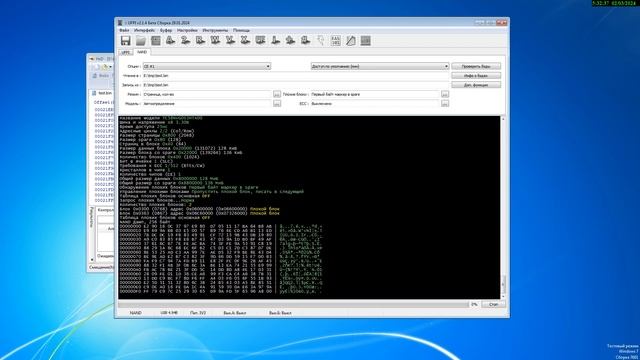Open the Инструменты menu

tap(215, 30)
